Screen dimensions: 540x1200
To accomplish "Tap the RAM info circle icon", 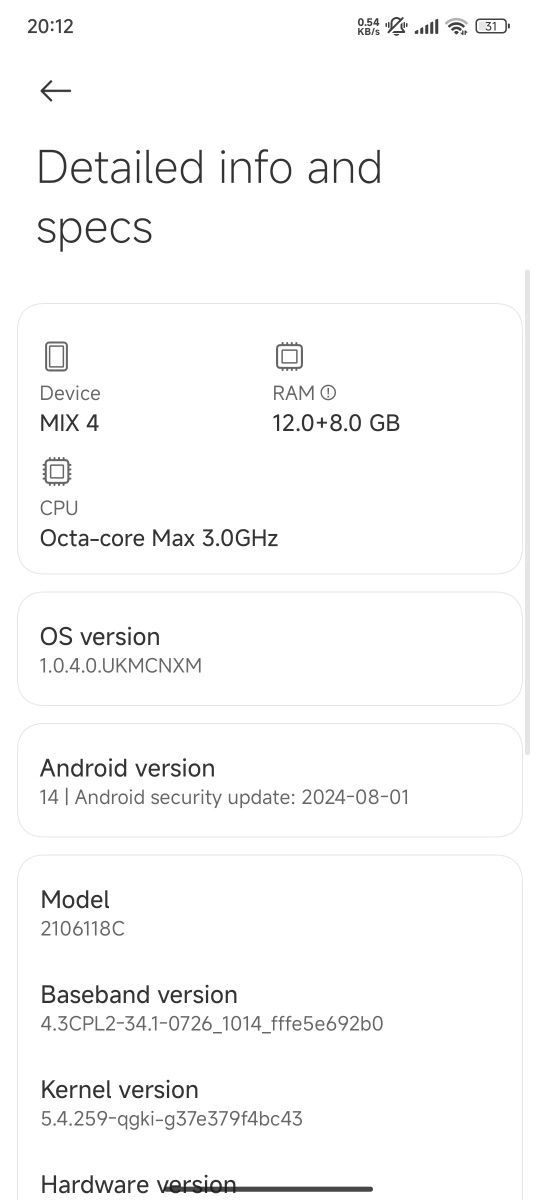I will click(x=328, y=393).
